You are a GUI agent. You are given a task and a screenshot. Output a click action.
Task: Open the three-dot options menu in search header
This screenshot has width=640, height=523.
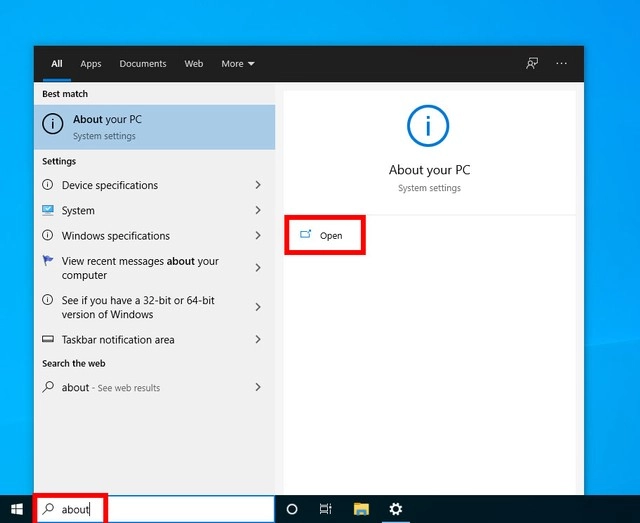pyautogui.click(x=562, y=63)
